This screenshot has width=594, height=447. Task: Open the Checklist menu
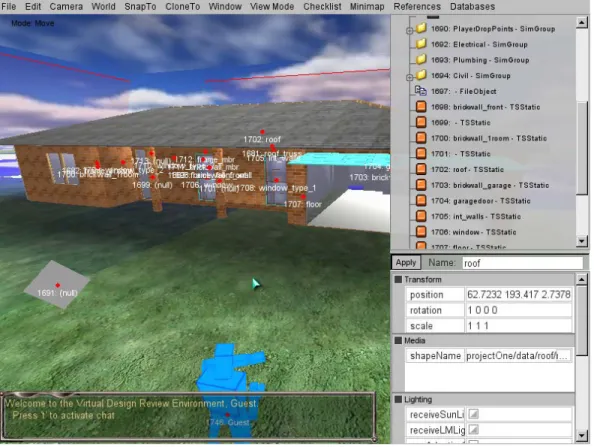click(322, 6)
